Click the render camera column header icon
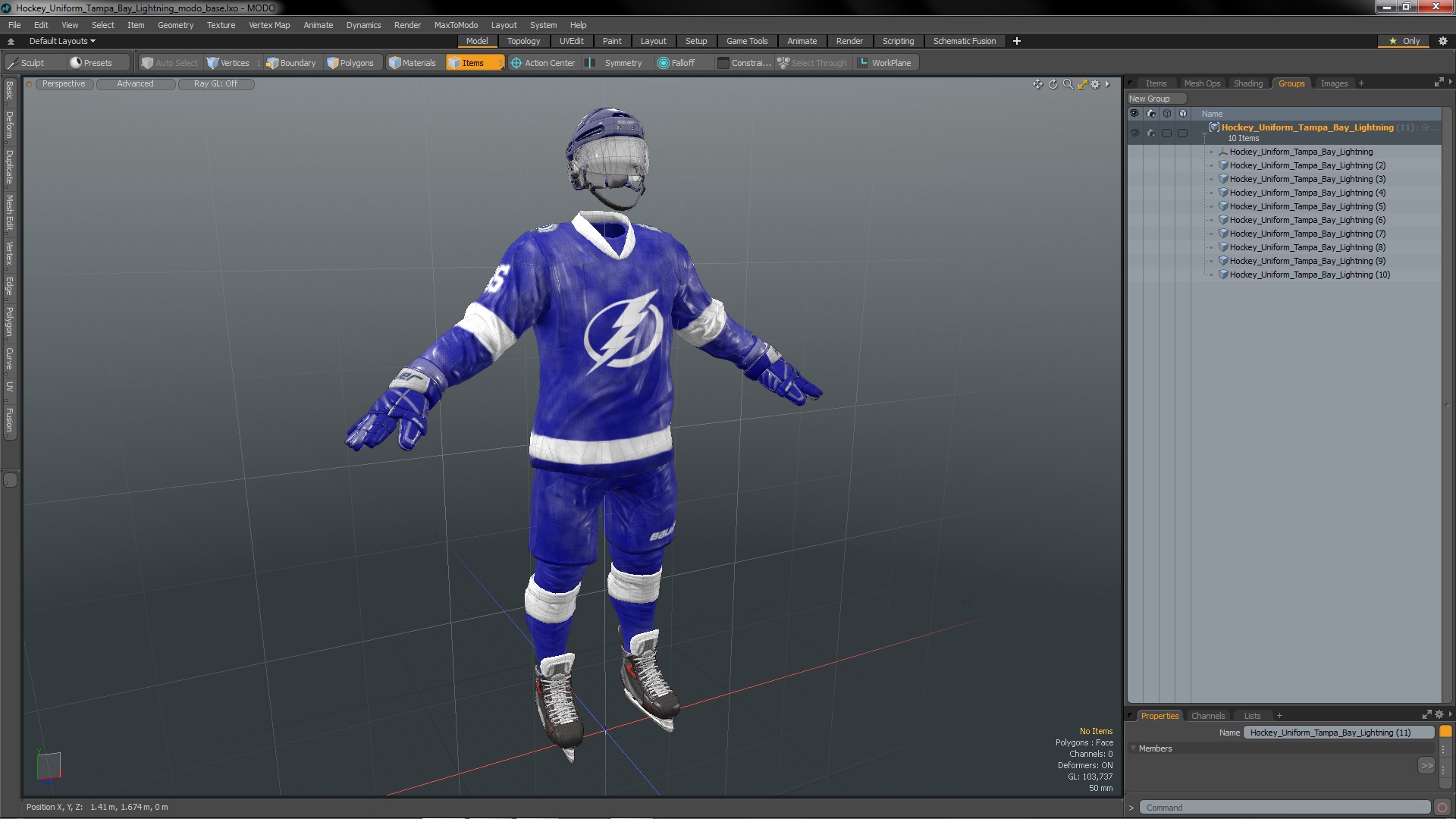Image resolution: width=1456 pixels, height=819 pixels. pos(1151,114)
